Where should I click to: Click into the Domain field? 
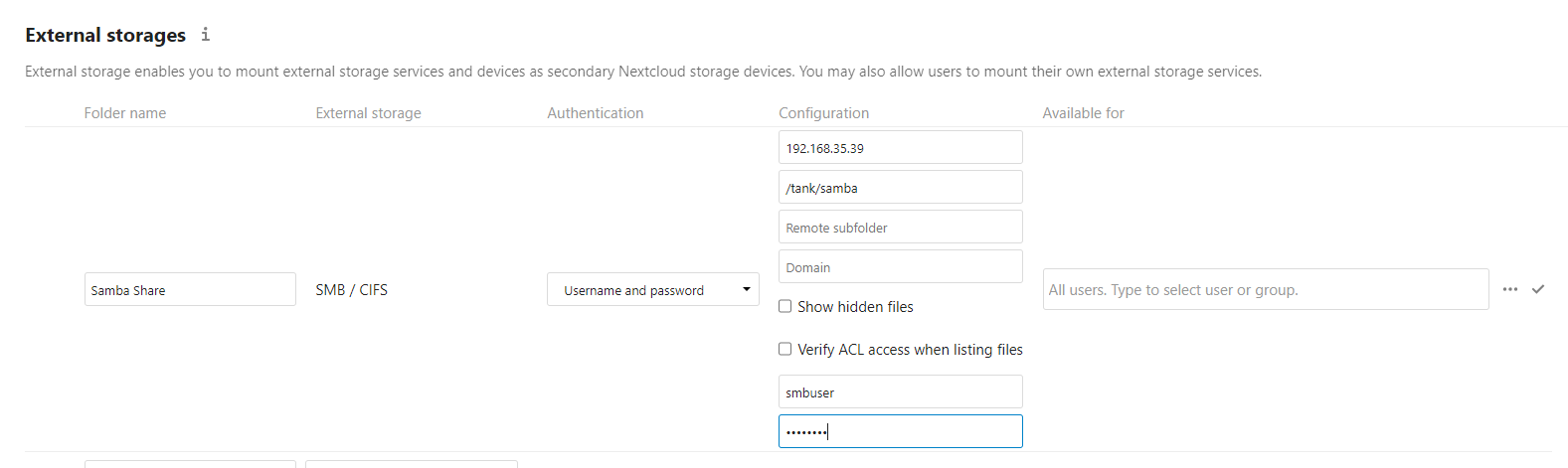(x=900, y=266)
